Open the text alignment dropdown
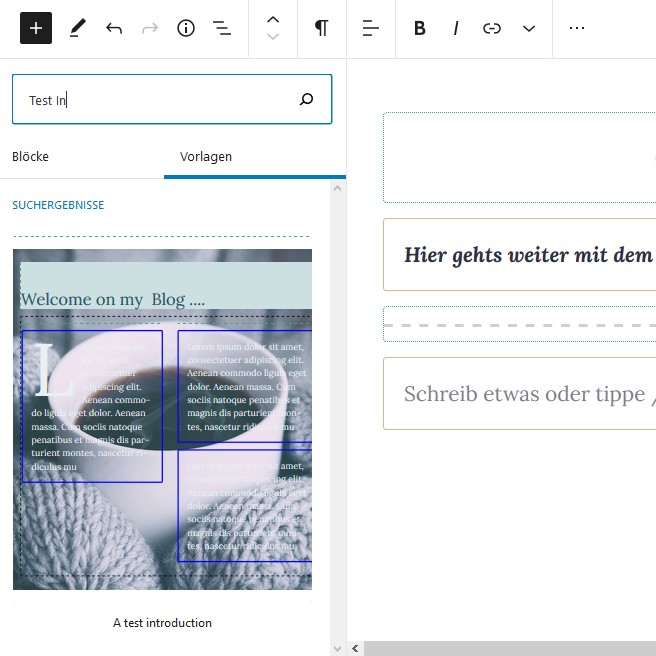This screenshot has height=656, width=656. [x=371, y=28]
